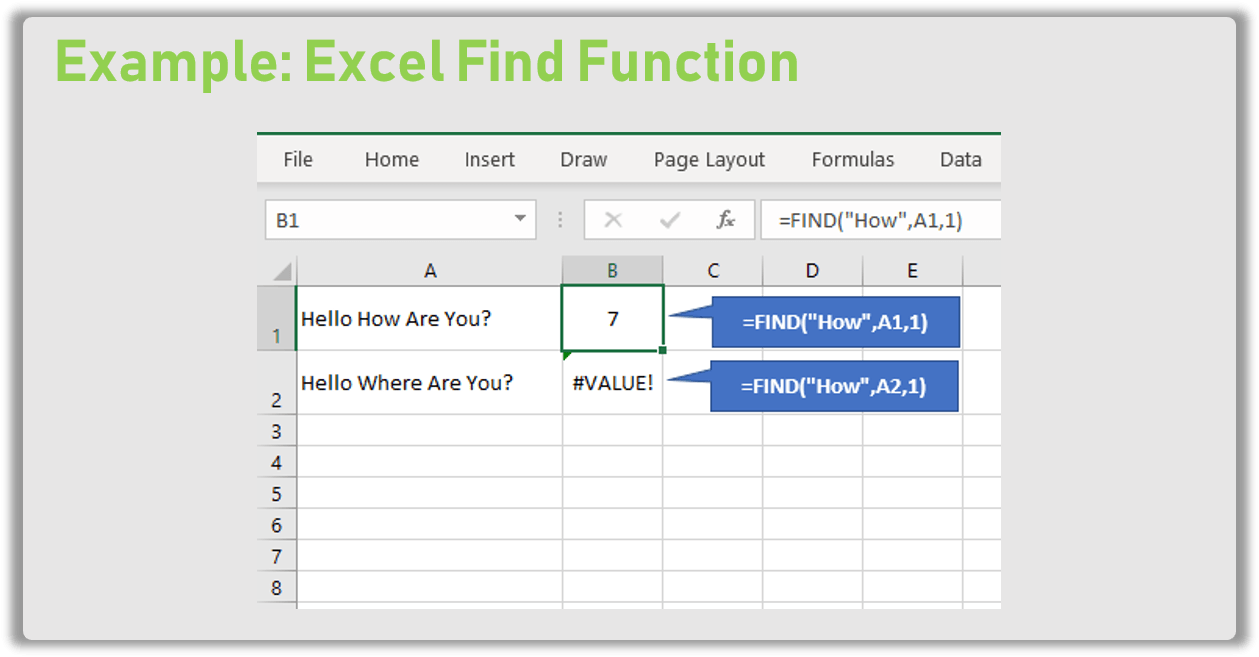Click inside the formula bar text area
The width and height of the screenshot is (1259, 657).
pyautogui.click(x=880, y=219)
